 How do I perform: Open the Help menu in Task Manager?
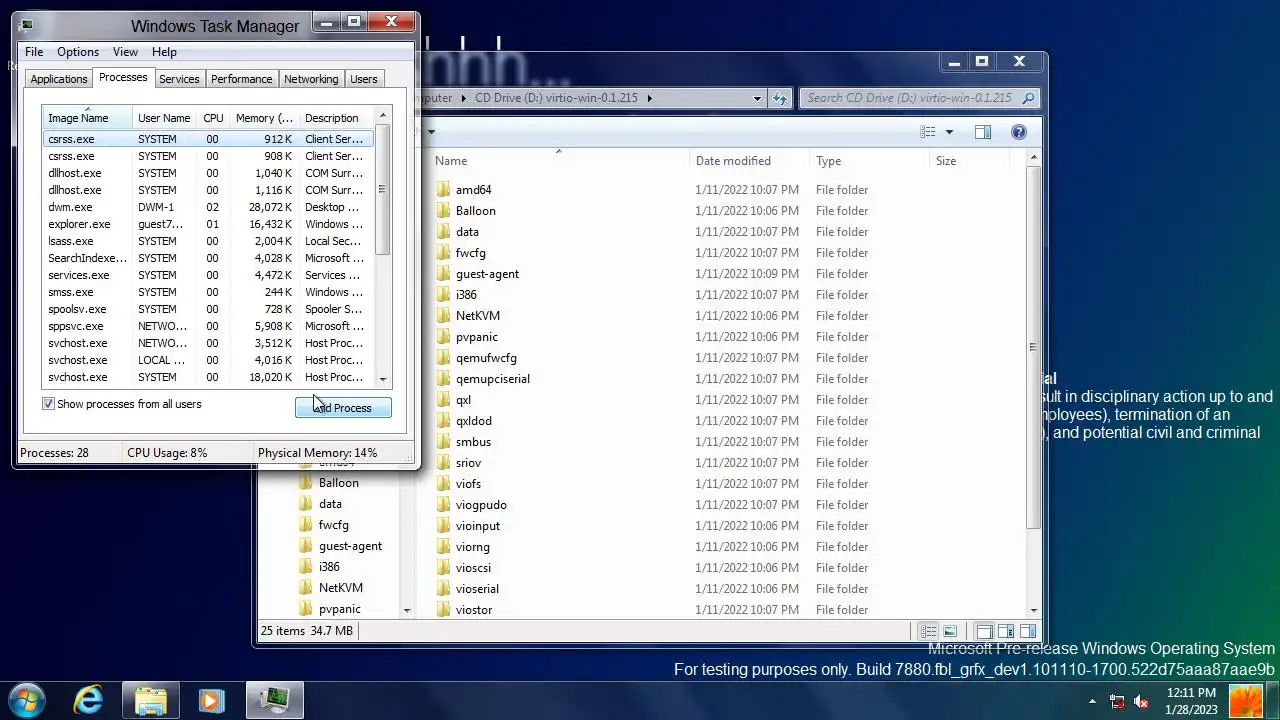pos(164,52)
